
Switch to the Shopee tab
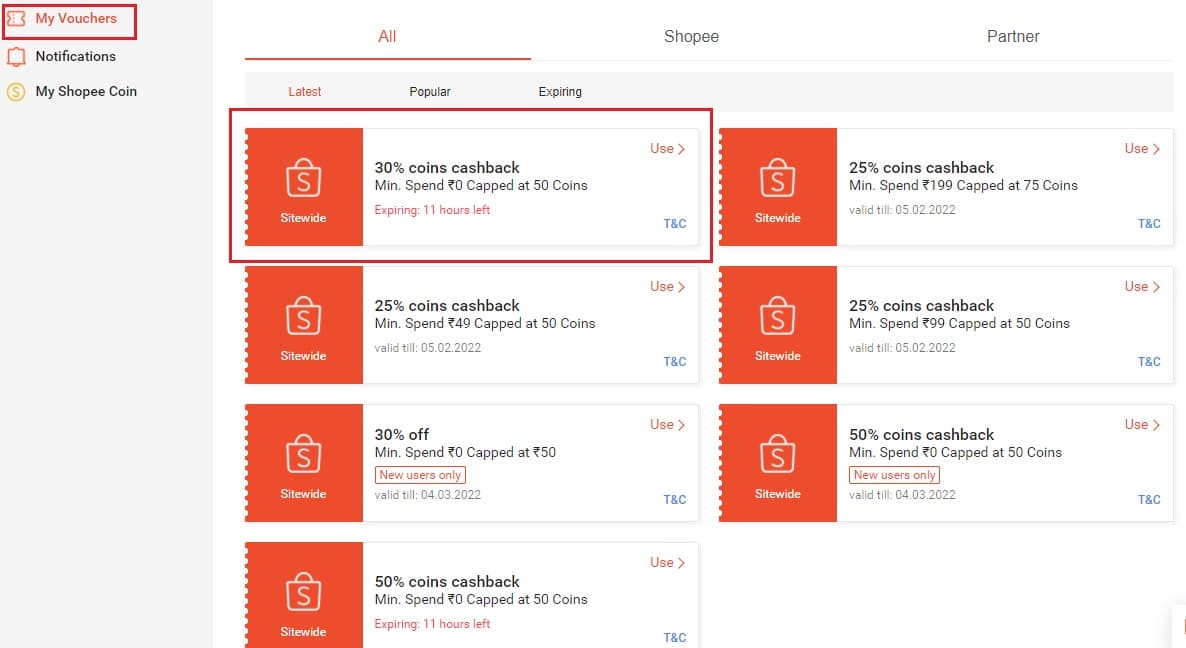(691, 36)
